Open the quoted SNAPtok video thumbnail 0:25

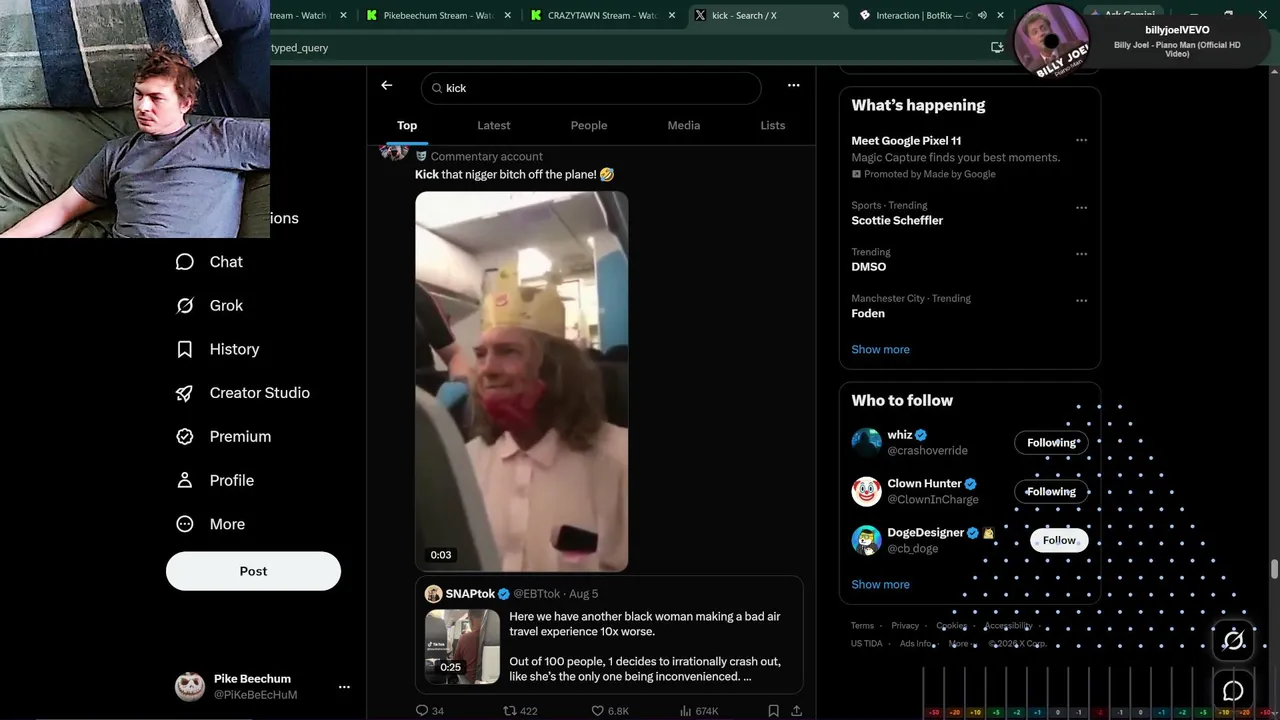pos(462,647)
